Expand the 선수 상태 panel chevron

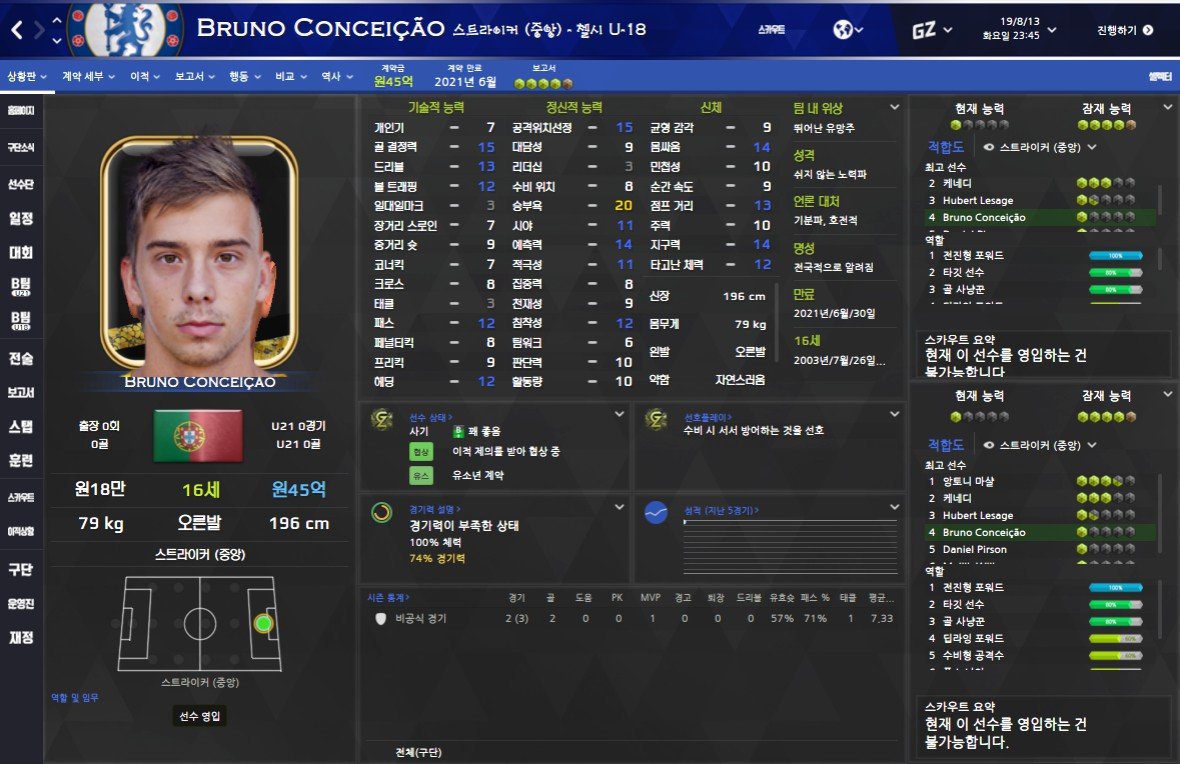click(619, 414)
